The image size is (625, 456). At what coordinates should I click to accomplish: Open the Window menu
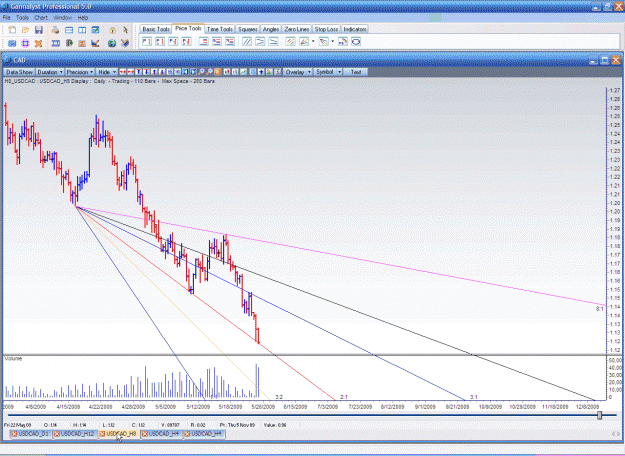point(62,18)
